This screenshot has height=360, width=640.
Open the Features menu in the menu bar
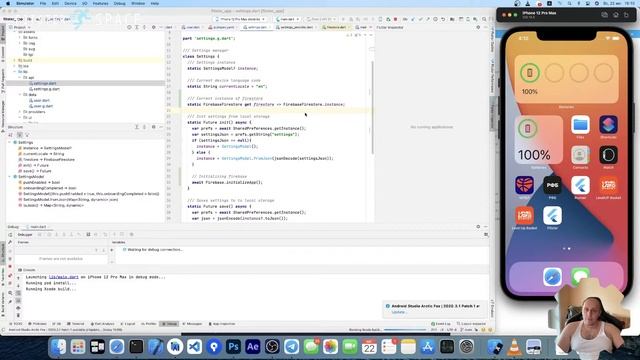pyautogui.click(x=100, y=3)
